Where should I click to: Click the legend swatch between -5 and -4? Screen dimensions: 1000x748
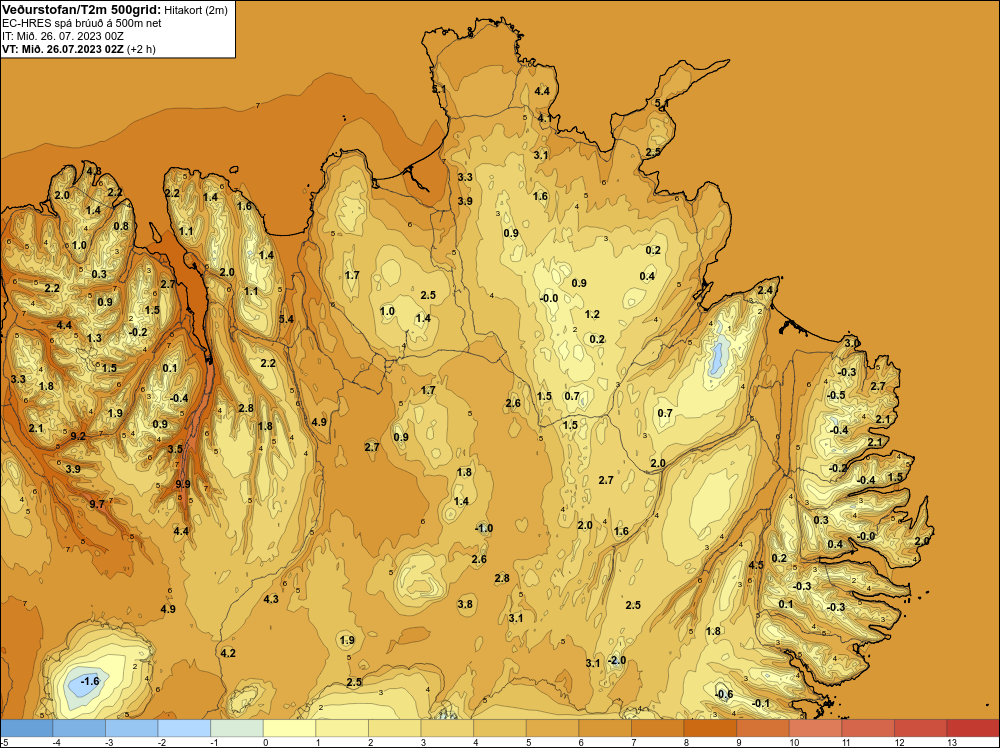[26, 728]
